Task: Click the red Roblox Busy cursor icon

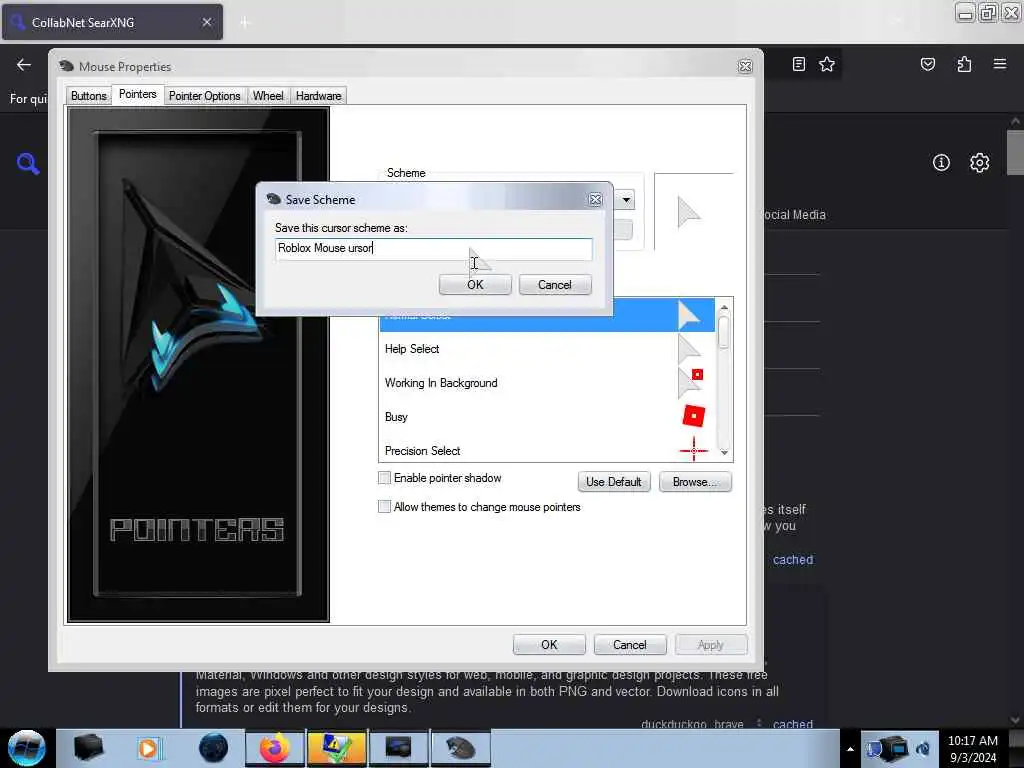Action: (x=694, y=416)
